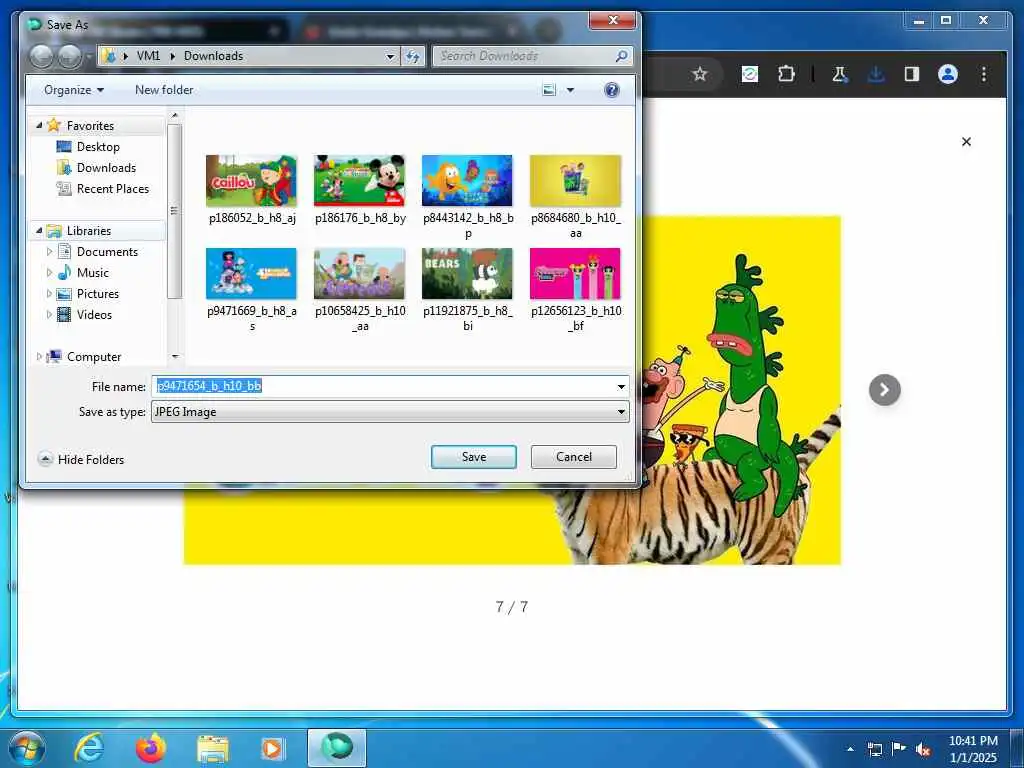1024x768 pixels.
Task: Open the browser three-dot menu
Action: point(984,74)
